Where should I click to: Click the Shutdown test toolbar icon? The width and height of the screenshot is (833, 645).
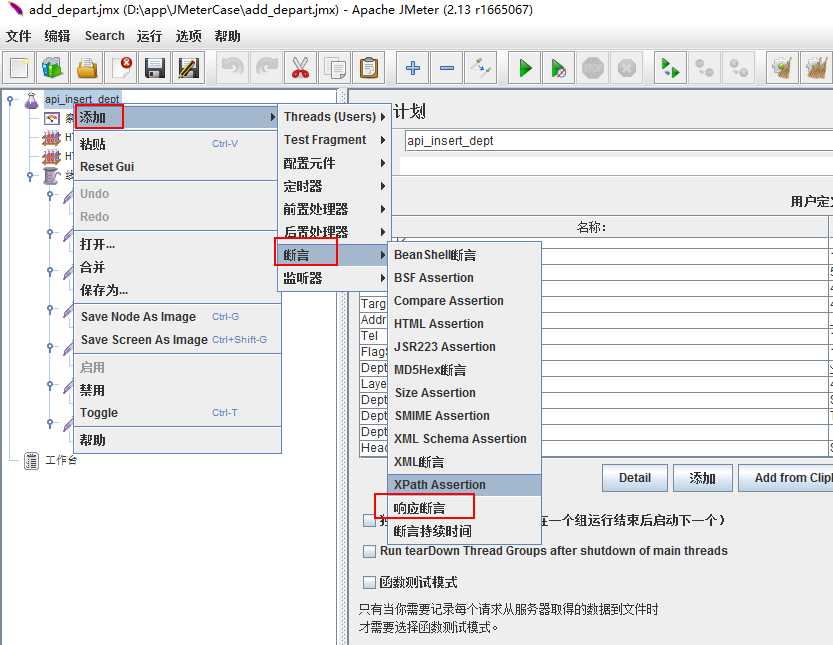(626, 68)
